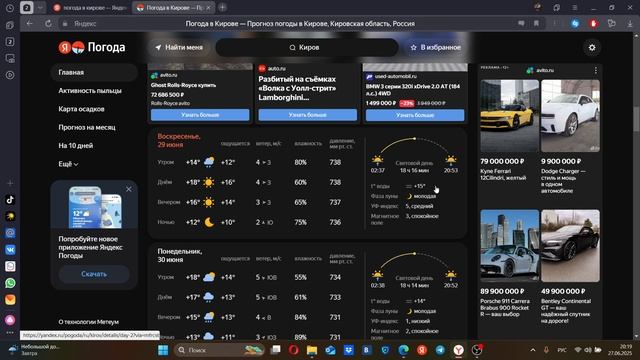
Task: Click sunny icon for Sunday 'Днём'
Action: pyautogui.click(x=209, y=182)
